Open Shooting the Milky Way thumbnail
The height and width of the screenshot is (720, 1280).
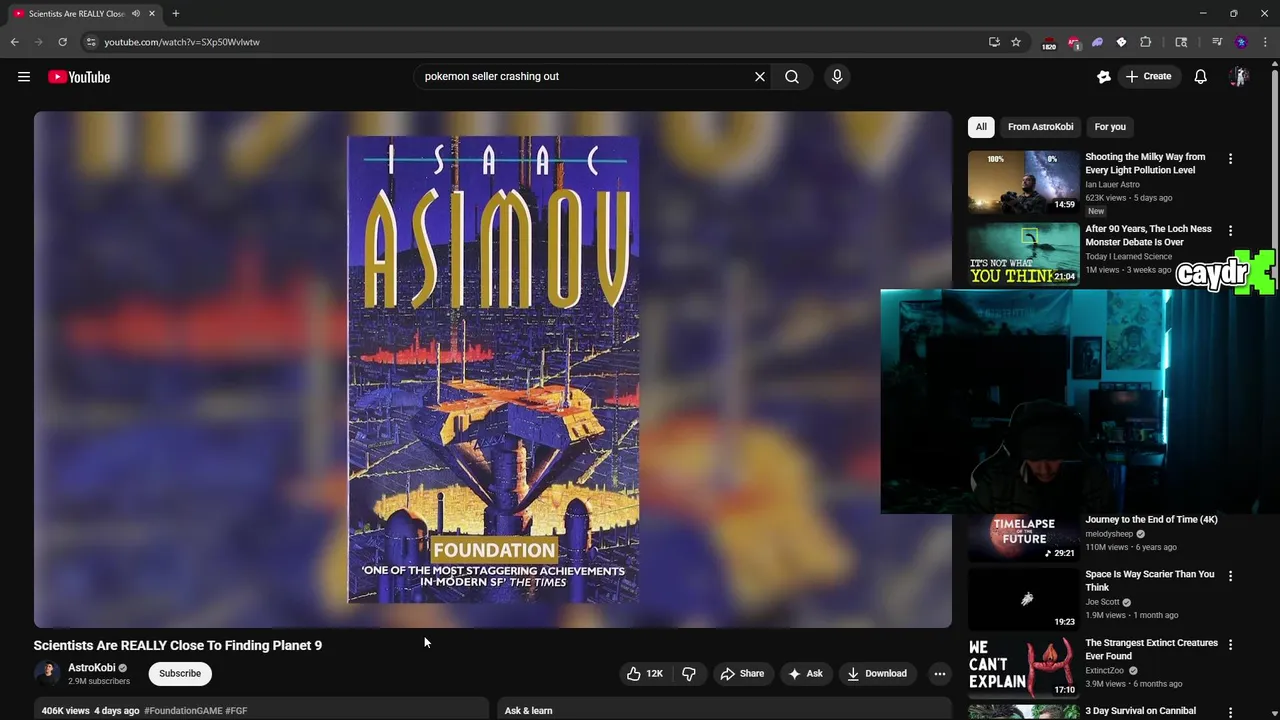point(1023,182)
